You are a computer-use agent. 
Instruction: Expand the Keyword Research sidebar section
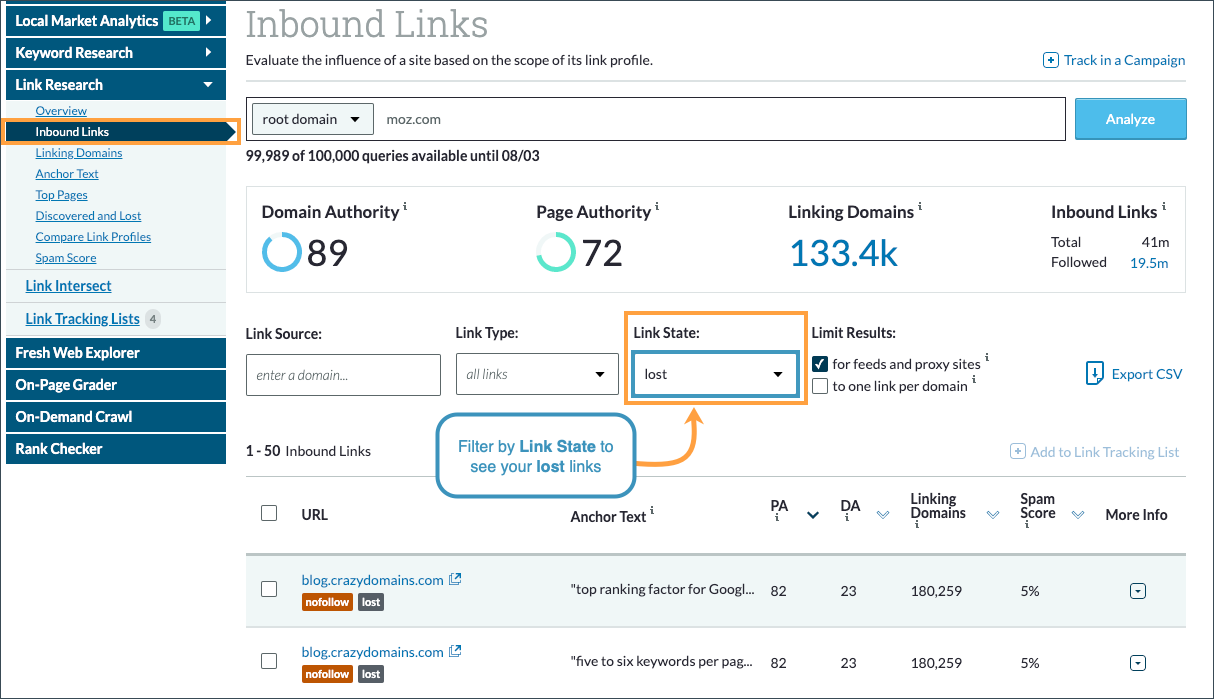[x=115, y=52]
